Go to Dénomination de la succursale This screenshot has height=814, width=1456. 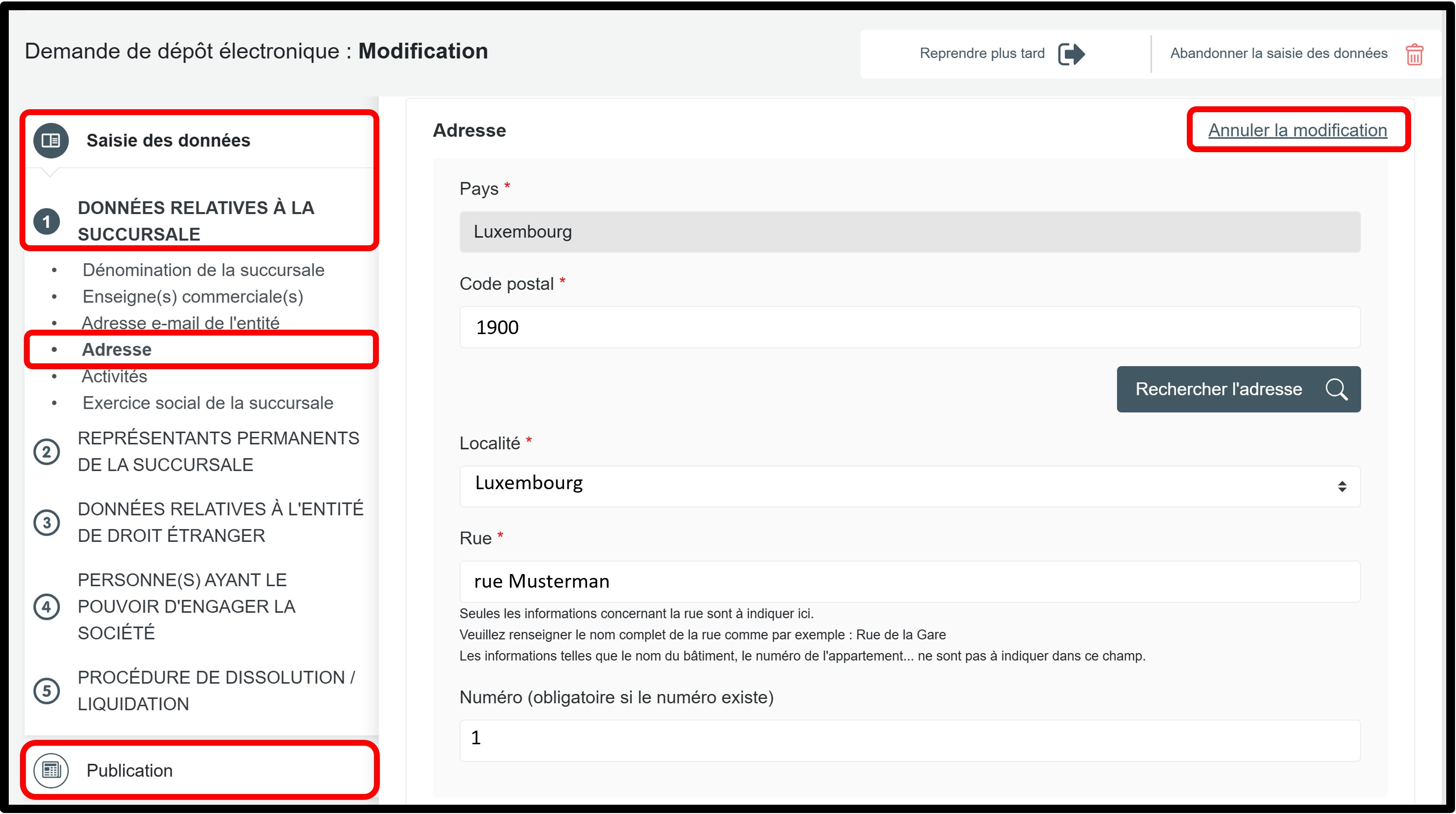point(203,270)
